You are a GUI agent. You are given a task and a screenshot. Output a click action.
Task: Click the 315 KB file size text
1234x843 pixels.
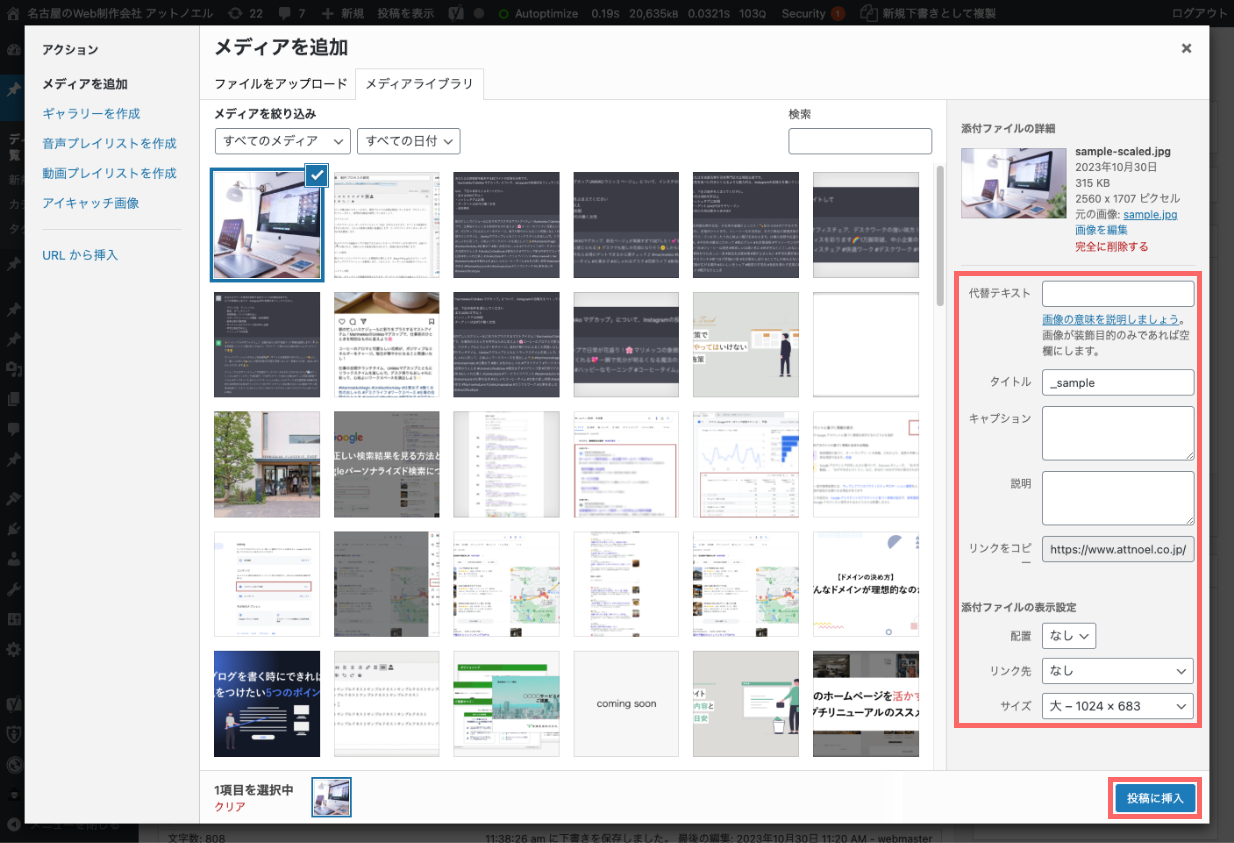pyautogui.click(x=1092, y=183)
